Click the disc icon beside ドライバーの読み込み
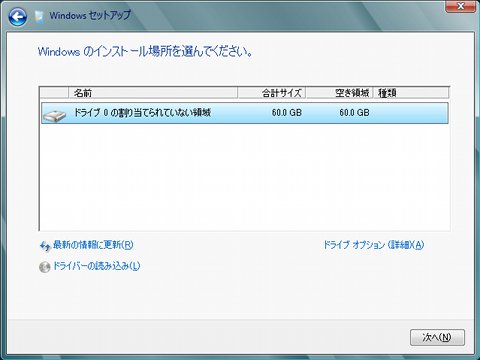Screen dimensions: 480x360 [x=44, y=267]
